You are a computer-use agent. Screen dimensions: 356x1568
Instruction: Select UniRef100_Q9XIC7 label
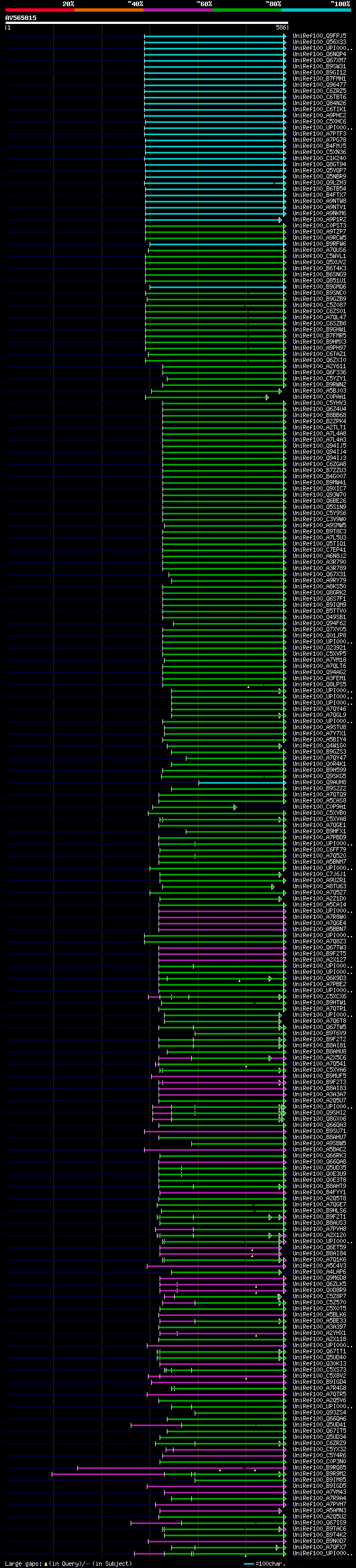pyautogui.click(x=319, y=489)
